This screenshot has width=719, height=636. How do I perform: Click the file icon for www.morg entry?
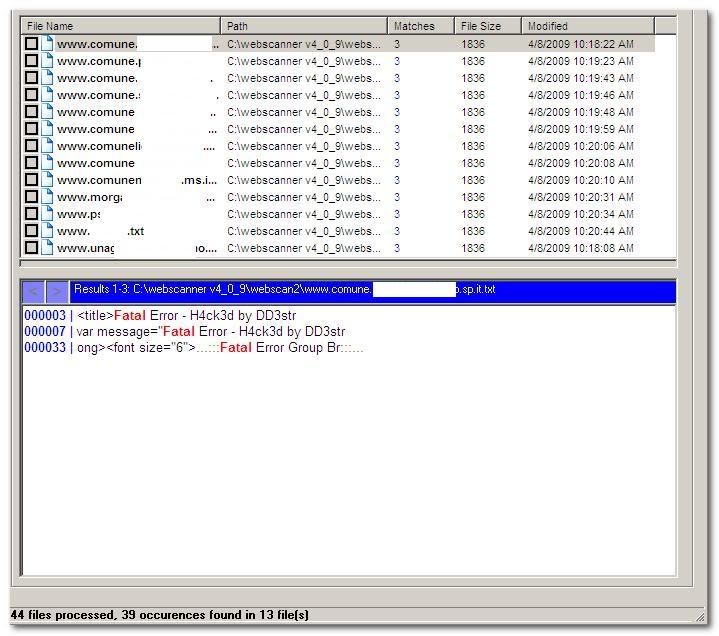pos(47,197)
